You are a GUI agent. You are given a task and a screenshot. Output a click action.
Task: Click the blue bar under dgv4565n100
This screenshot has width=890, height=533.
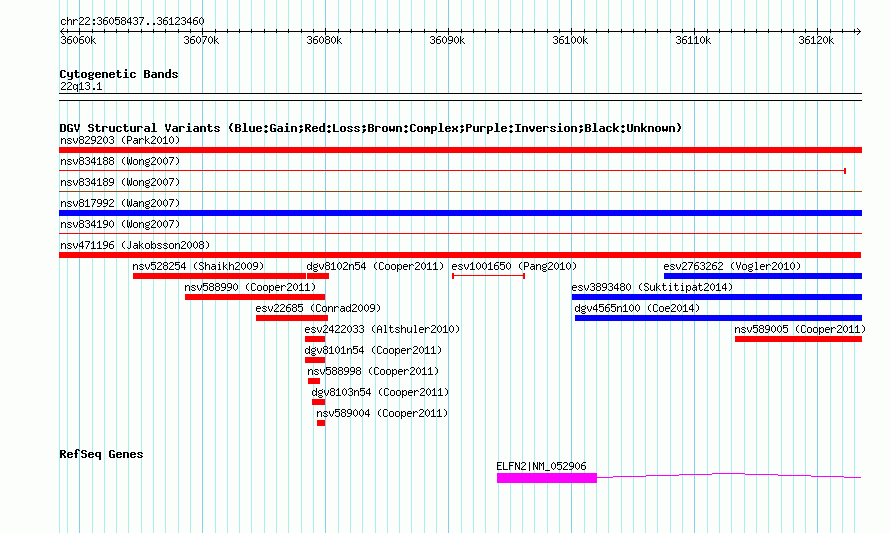pos(719,318)
